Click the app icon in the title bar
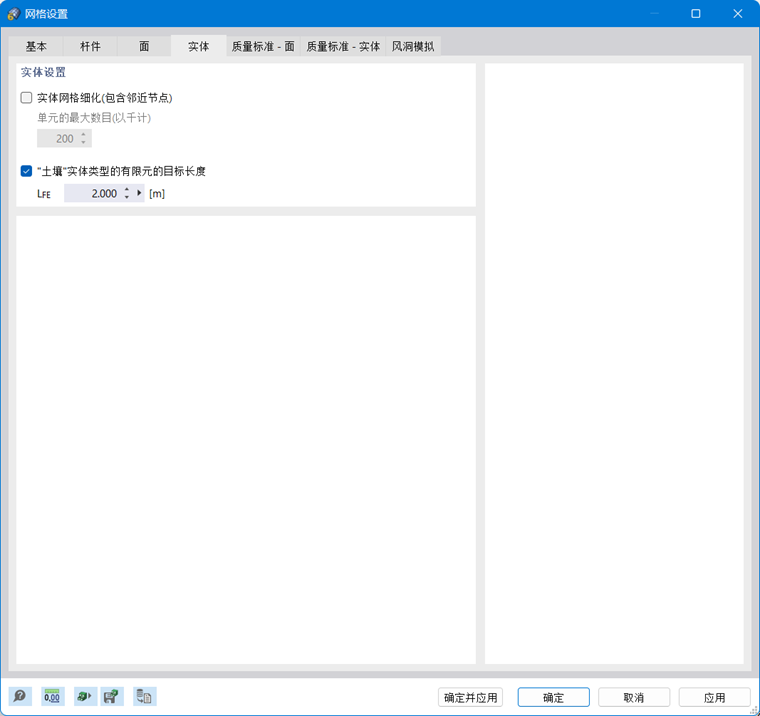 pos(14,14)
